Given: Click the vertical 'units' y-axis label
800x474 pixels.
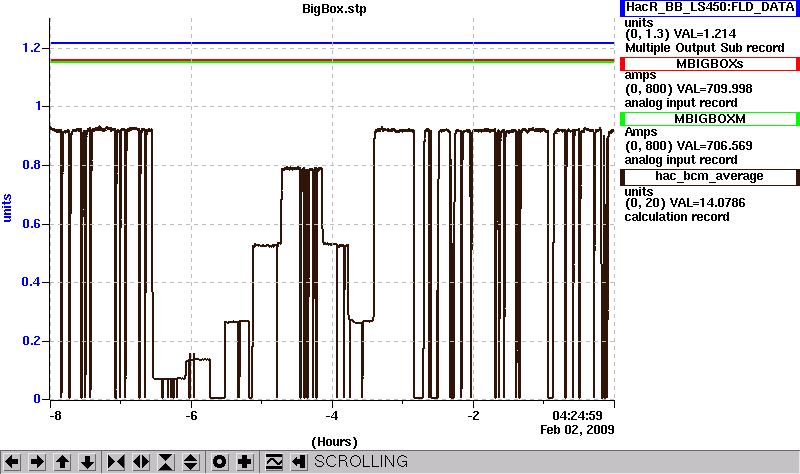Looking at the screenshot, I should point(7,208).
